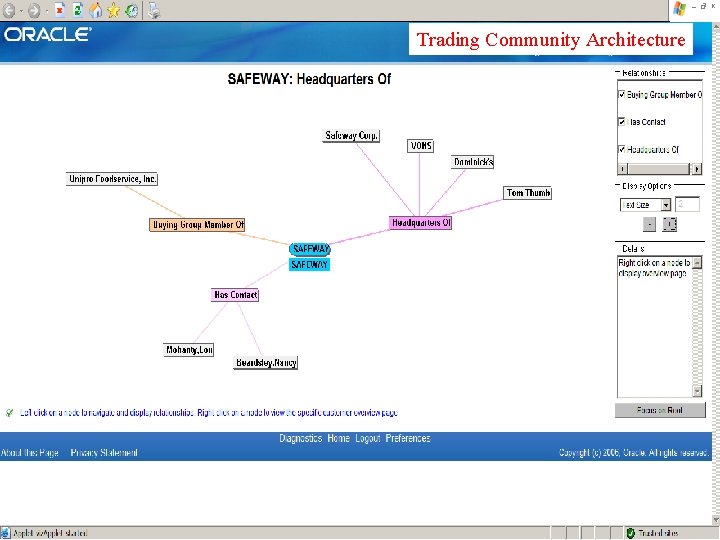Uncheck Buying Group Member Of relationship
Screen dimensions: 720x540
tap(622, 95)
